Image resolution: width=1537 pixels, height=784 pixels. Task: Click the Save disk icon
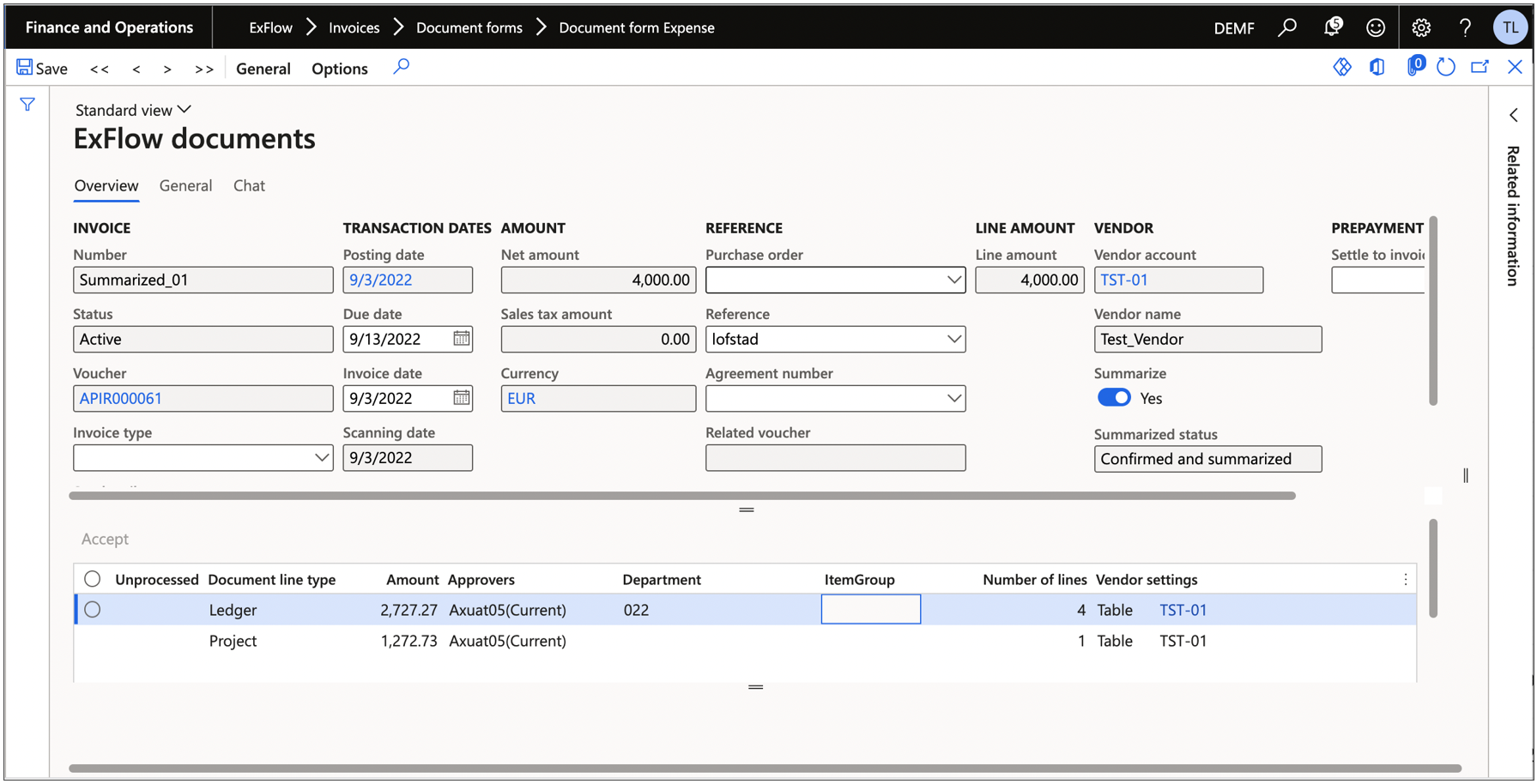click(x=25, y=68)
